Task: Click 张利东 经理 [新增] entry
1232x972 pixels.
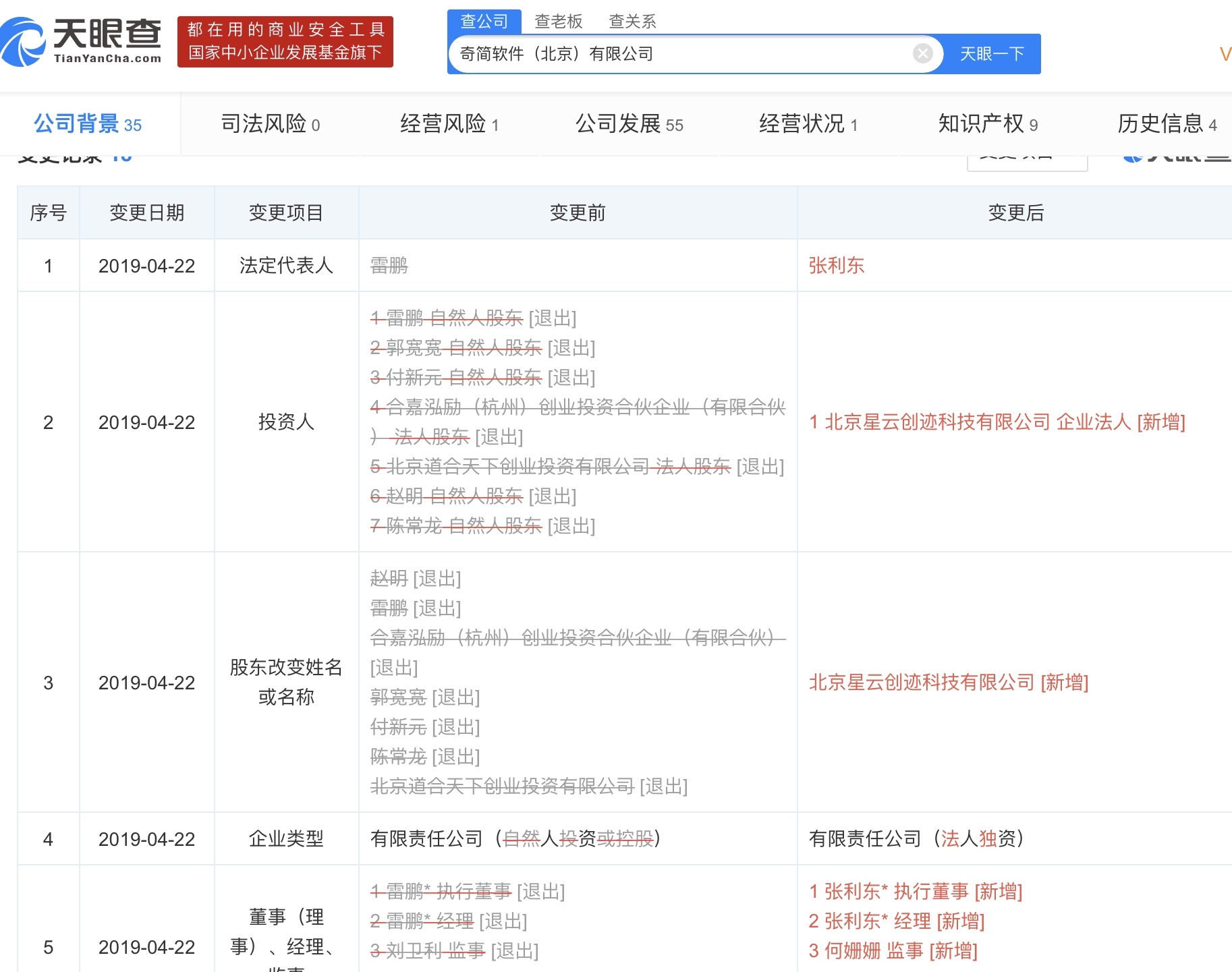Action: click(897, 921)
